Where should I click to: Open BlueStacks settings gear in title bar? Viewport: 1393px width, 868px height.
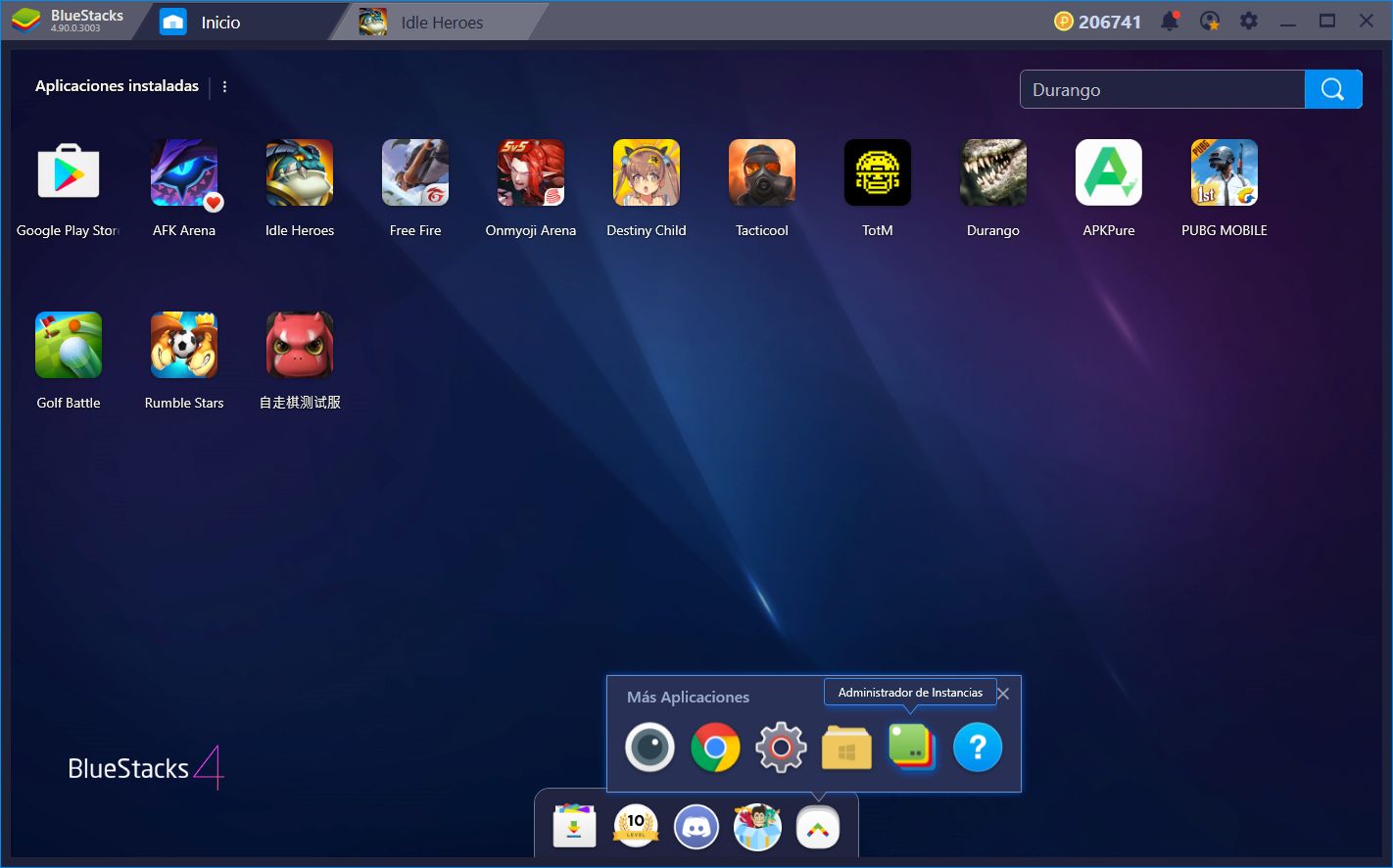(1249, 21)
